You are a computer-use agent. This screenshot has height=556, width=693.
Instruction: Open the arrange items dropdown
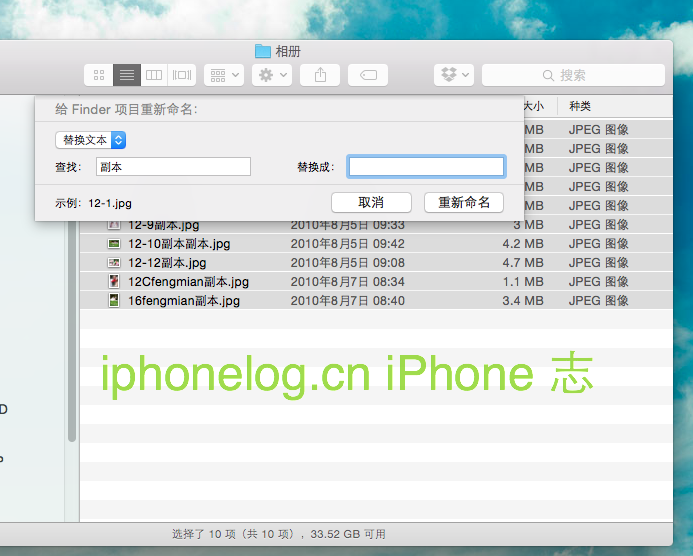224,75
